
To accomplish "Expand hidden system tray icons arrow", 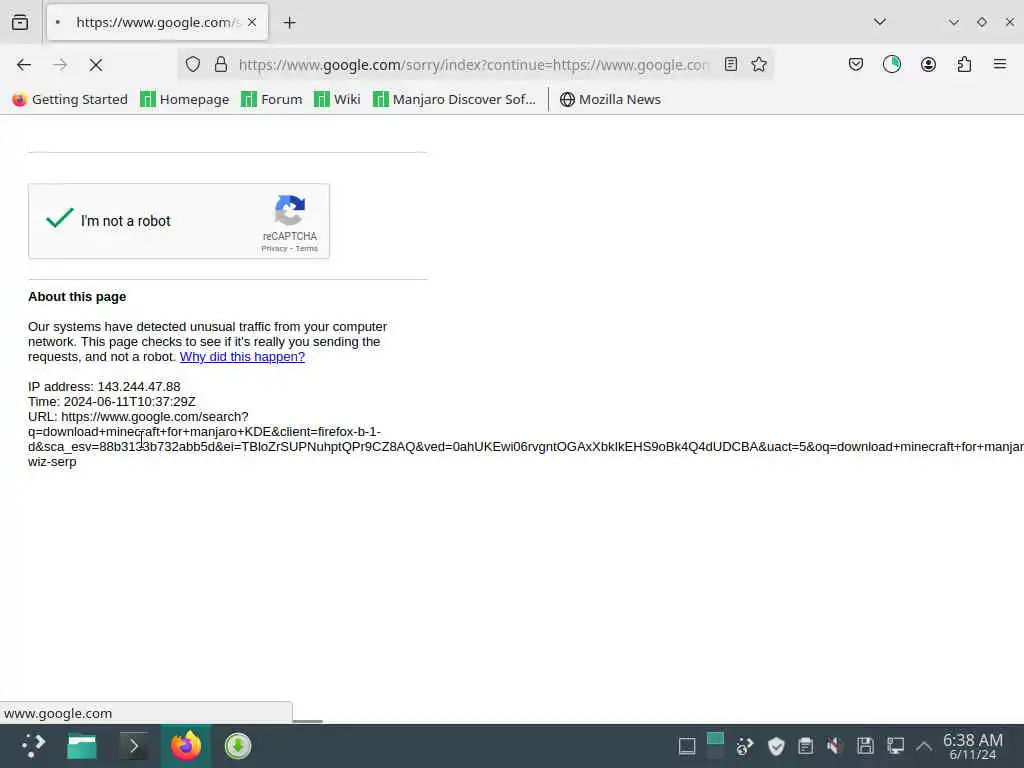I will coord(924,746).
